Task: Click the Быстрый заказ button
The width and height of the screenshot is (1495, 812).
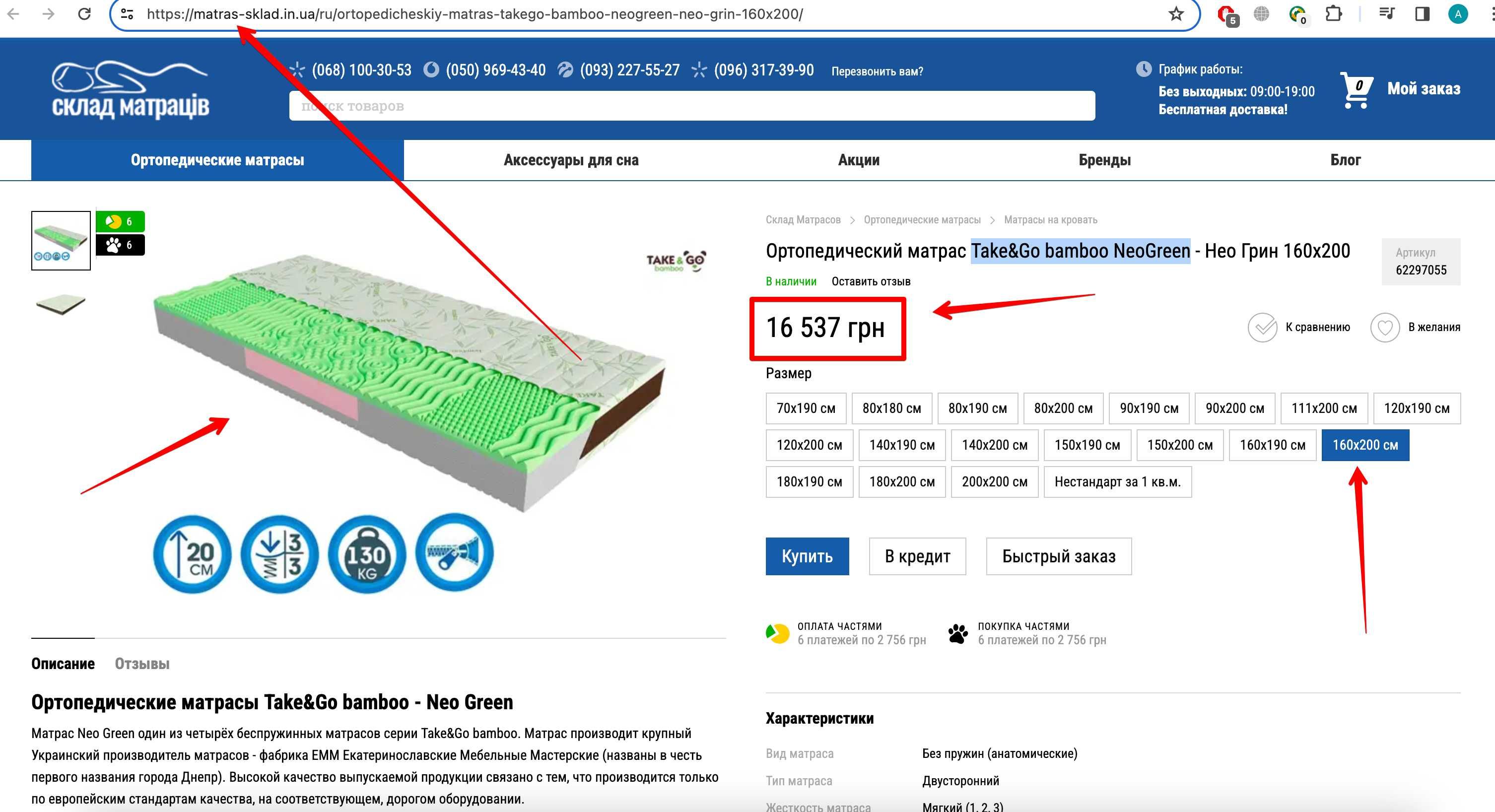Action: coord(1059,556)
